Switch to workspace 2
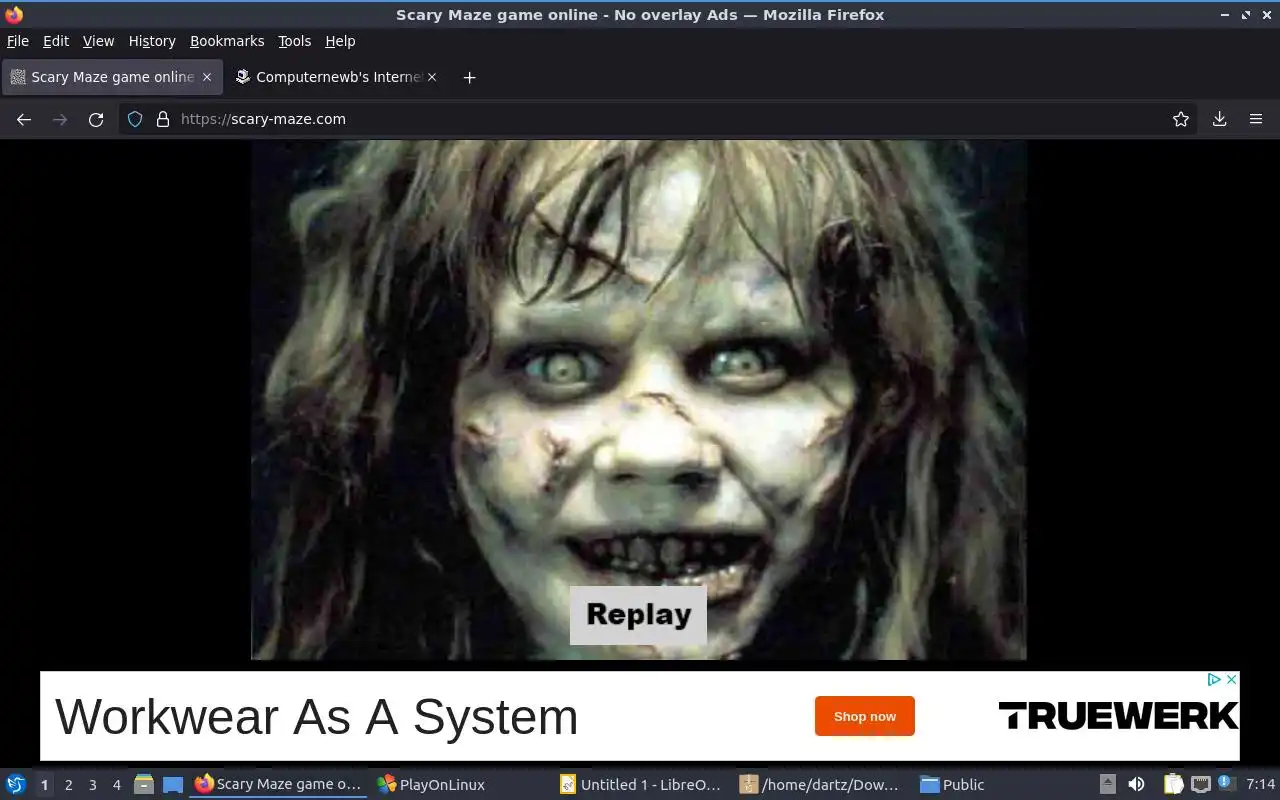 coord(69,785)
